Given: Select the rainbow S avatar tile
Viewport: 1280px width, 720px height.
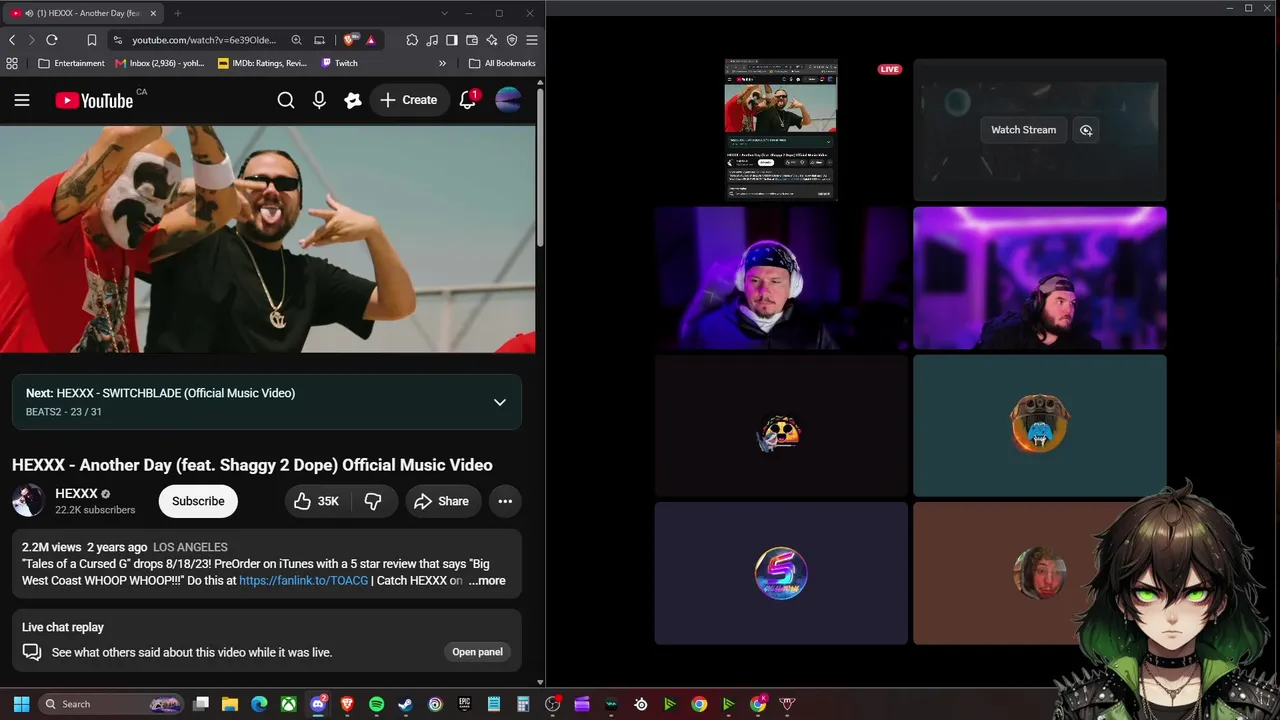Looking at the screenshot, I should tap(781, 573).
